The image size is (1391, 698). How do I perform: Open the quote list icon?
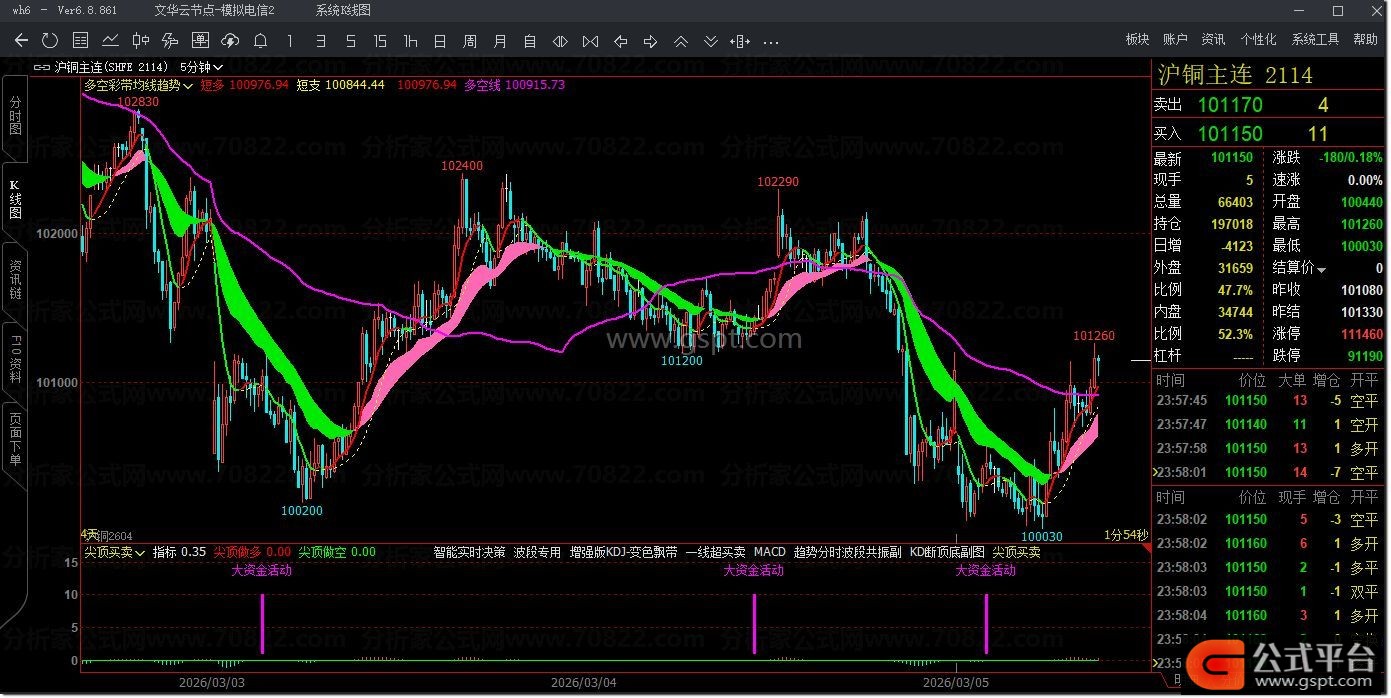pos(80,41)
